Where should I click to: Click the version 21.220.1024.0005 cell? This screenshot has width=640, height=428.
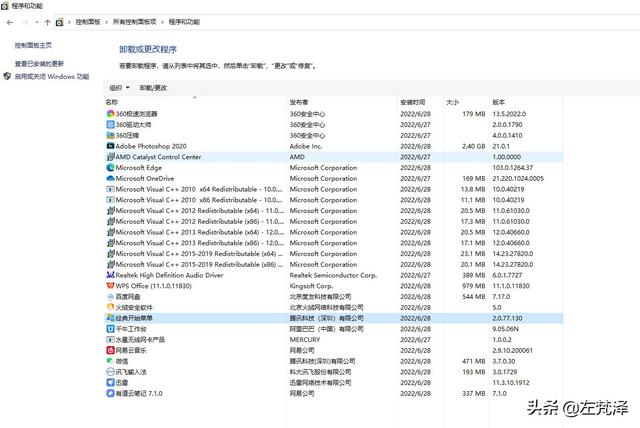518,178
